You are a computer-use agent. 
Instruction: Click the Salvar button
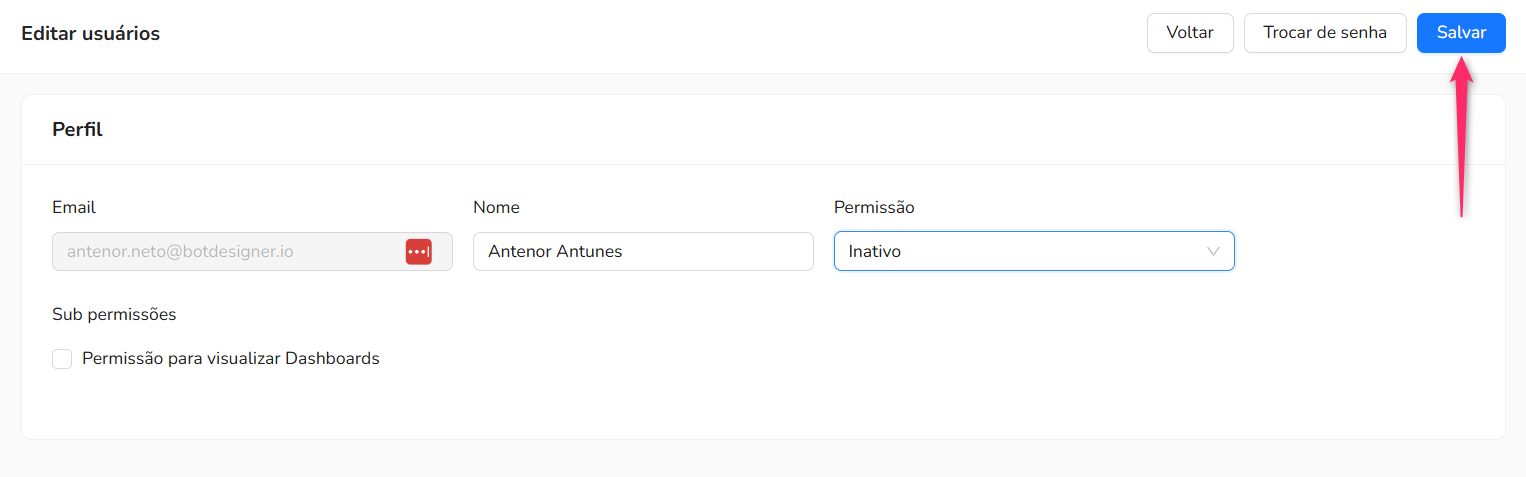1461,33
